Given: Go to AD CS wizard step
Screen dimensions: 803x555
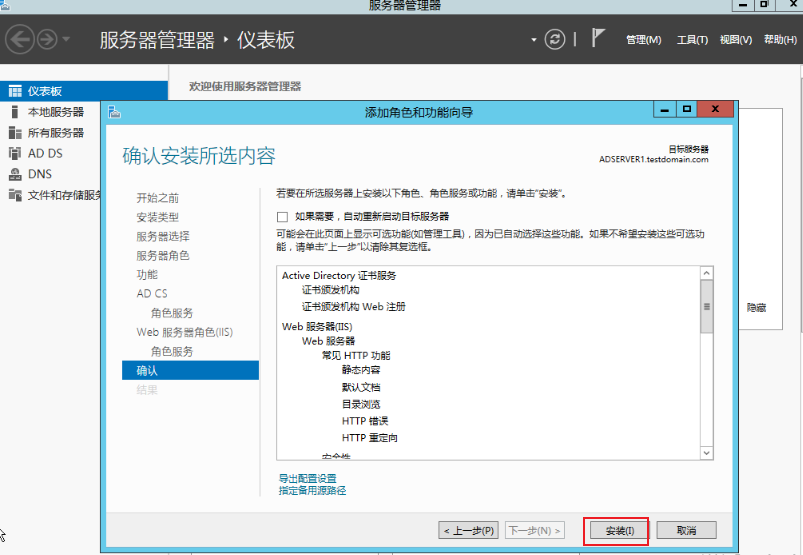Looking at the screenshot, I should [152, 293].
